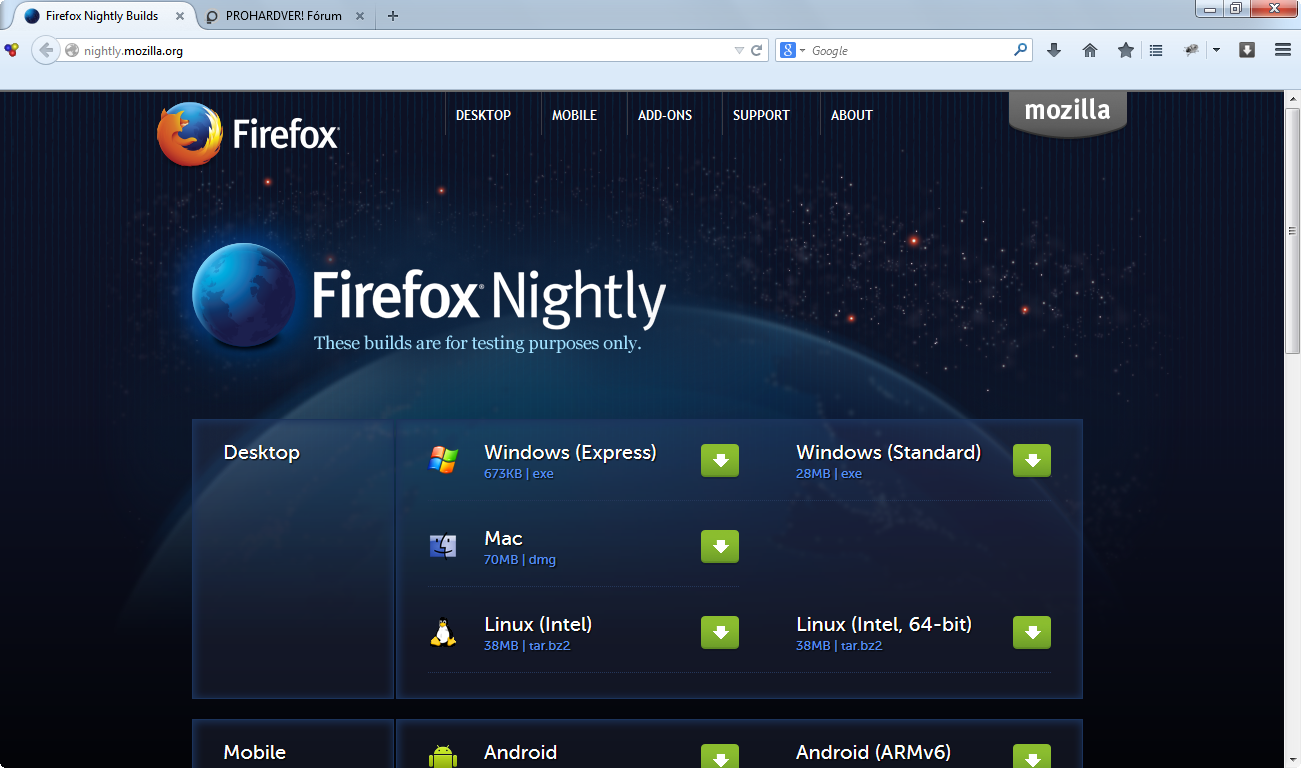Click the colorful balls add-on icon left of back button

(x=11, y=50)
